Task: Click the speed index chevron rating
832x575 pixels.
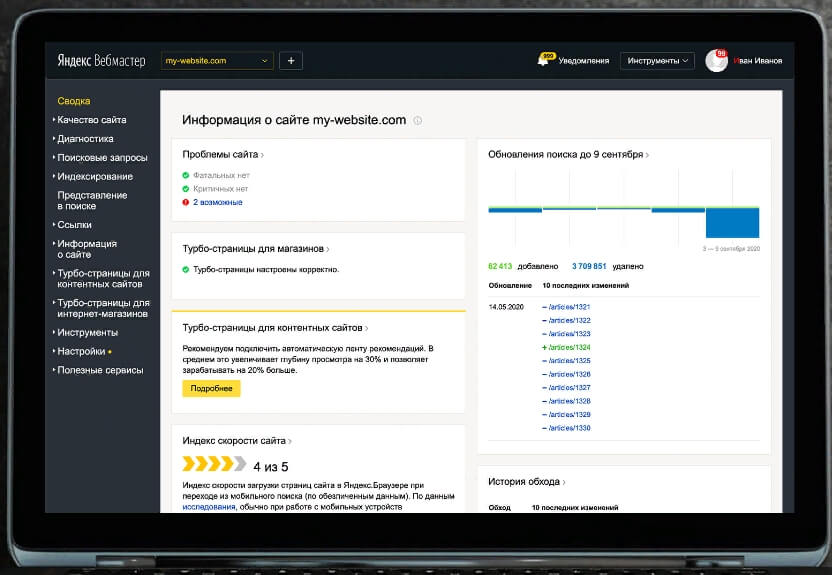Action: 214,464
